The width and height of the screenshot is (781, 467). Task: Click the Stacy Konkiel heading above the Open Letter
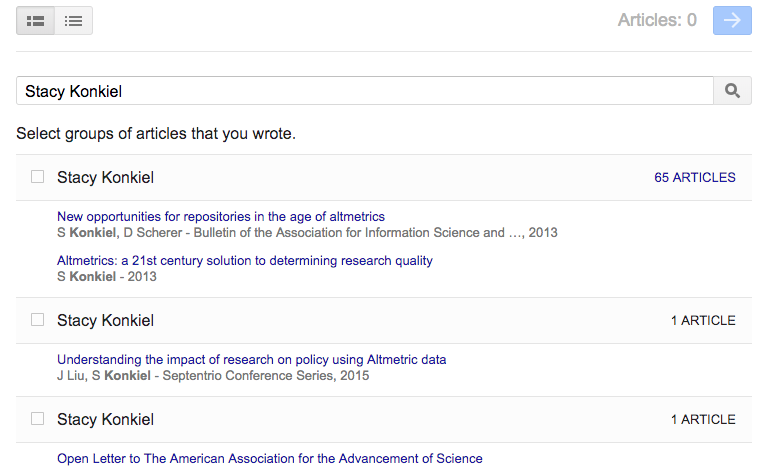[x=105, y=420]
